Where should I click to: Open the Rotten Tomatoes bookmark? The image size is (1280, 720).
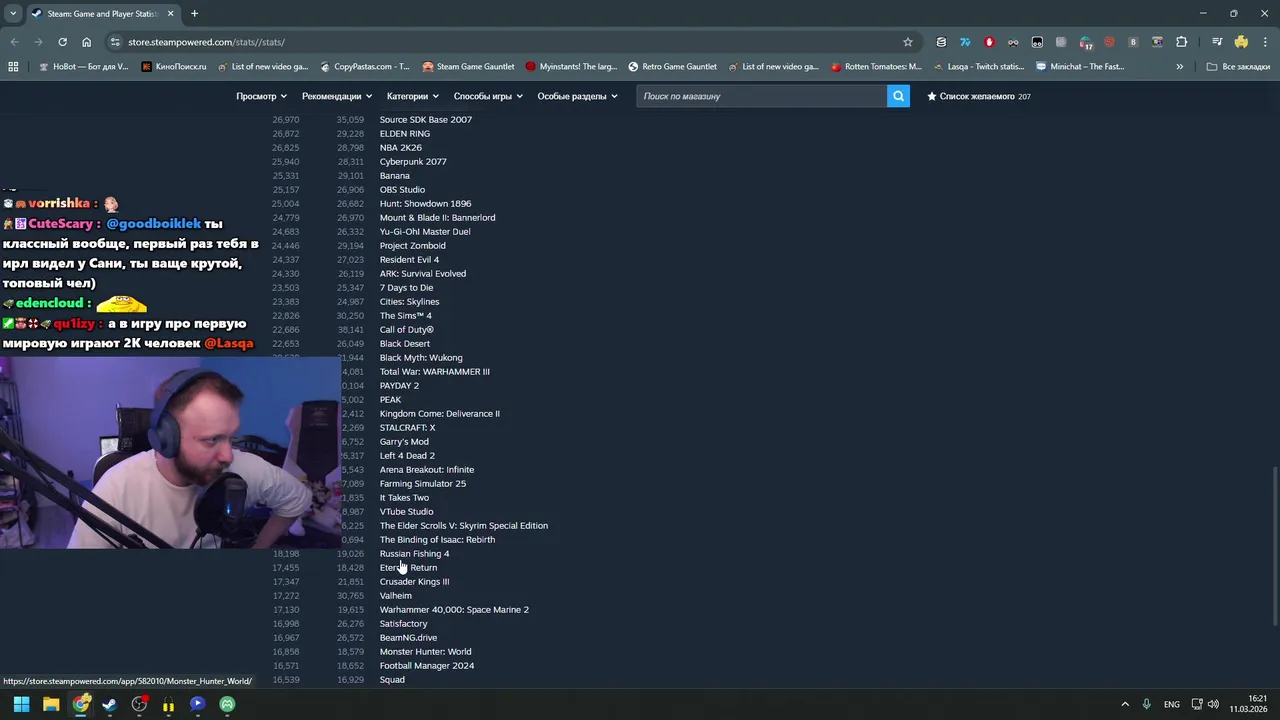(876, 67)
